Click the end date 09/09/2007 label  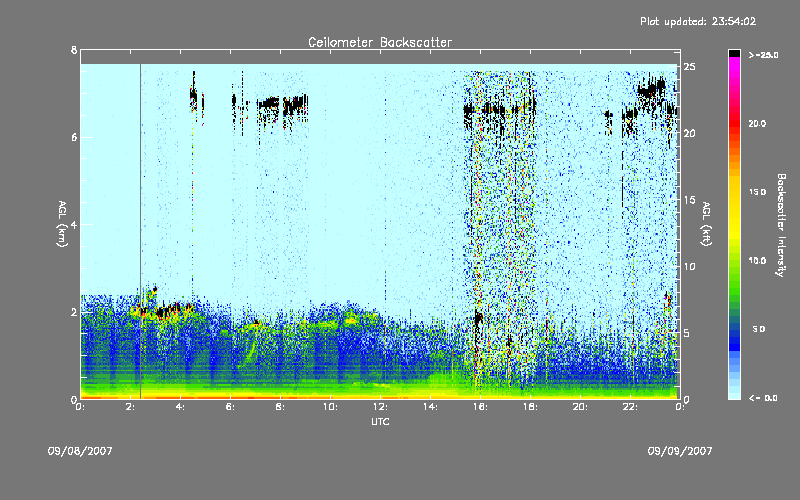click(x=680, y=451)
